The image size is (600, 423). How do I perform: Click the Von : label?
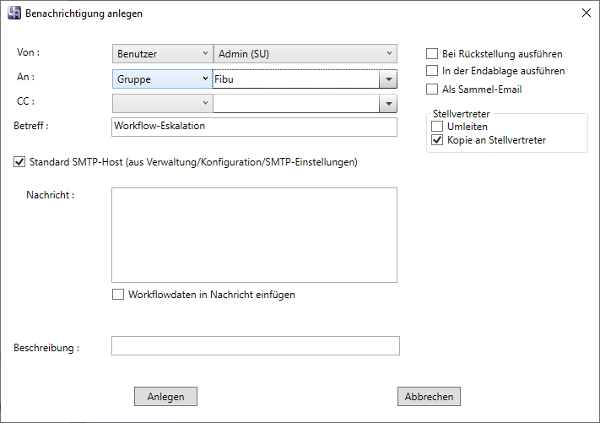[28, 52]
